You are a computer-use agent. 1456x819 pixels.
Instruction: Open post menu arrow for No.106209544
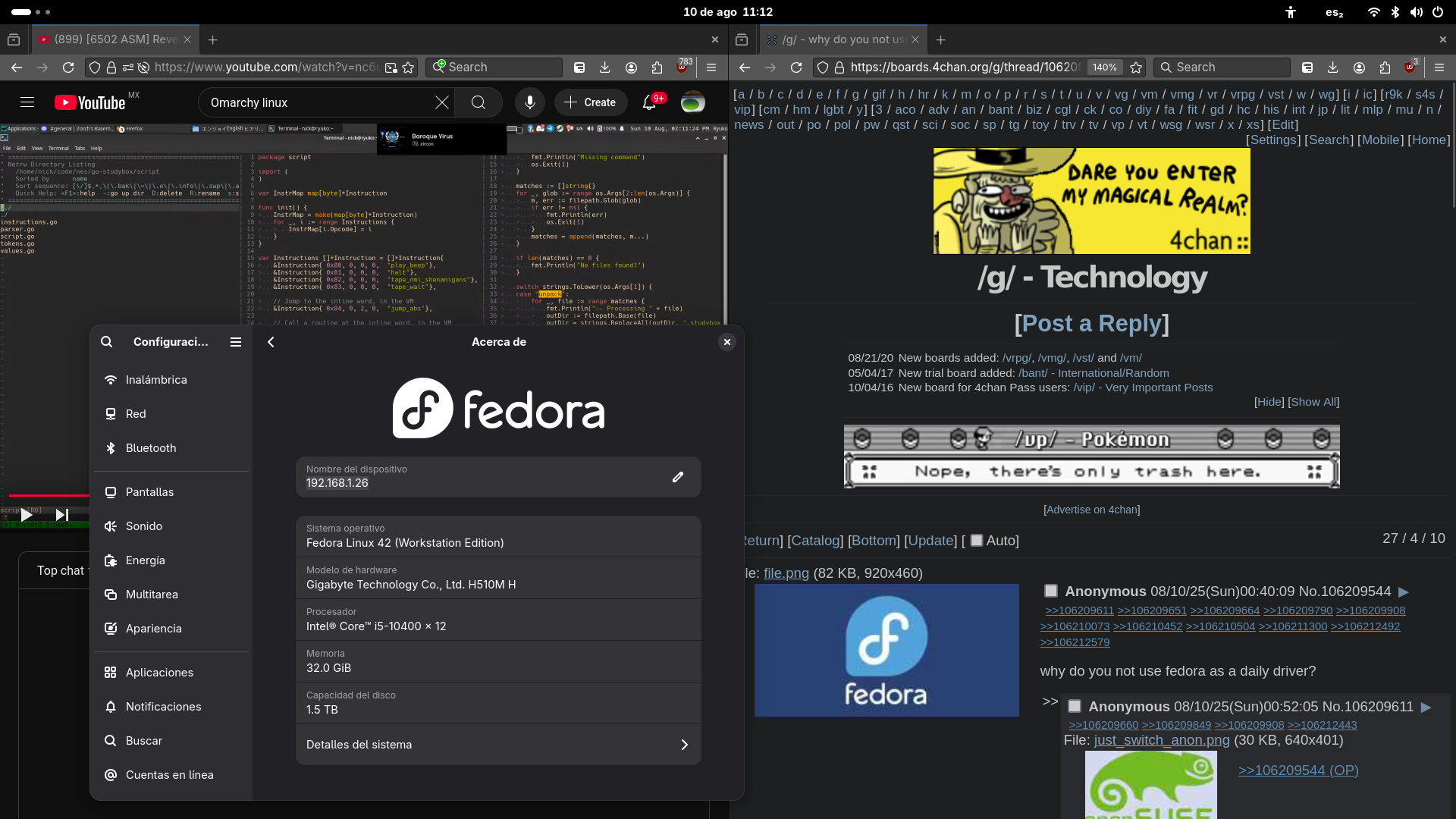point(1403,591)
